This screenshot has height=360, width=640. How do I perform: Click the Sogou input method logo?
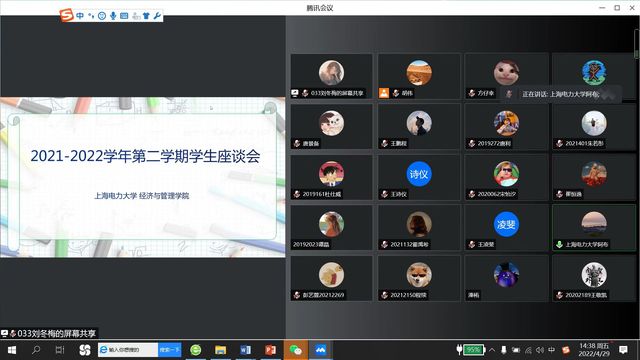(67, 15)
